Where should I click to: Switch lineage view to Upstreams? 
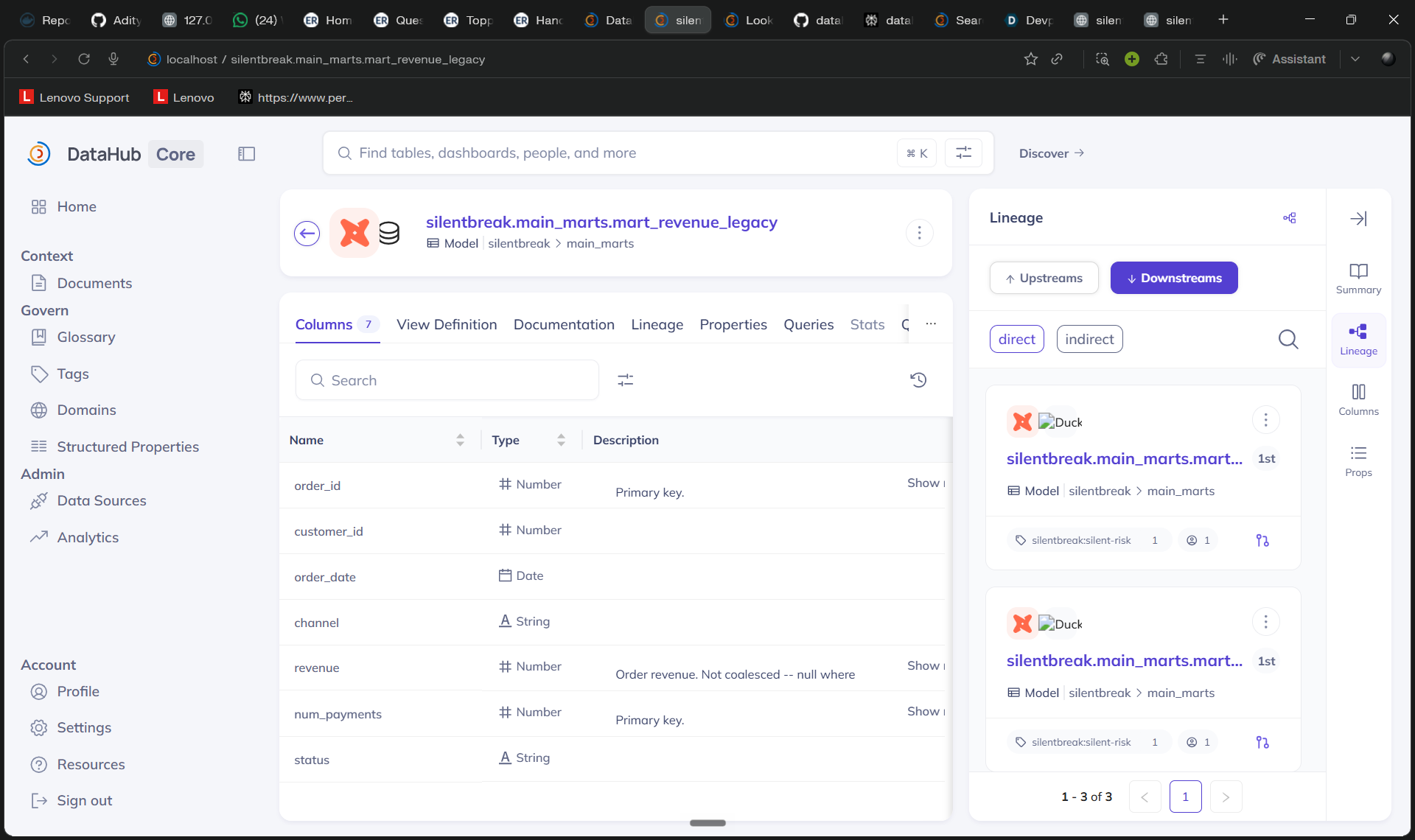point(1044,278)
